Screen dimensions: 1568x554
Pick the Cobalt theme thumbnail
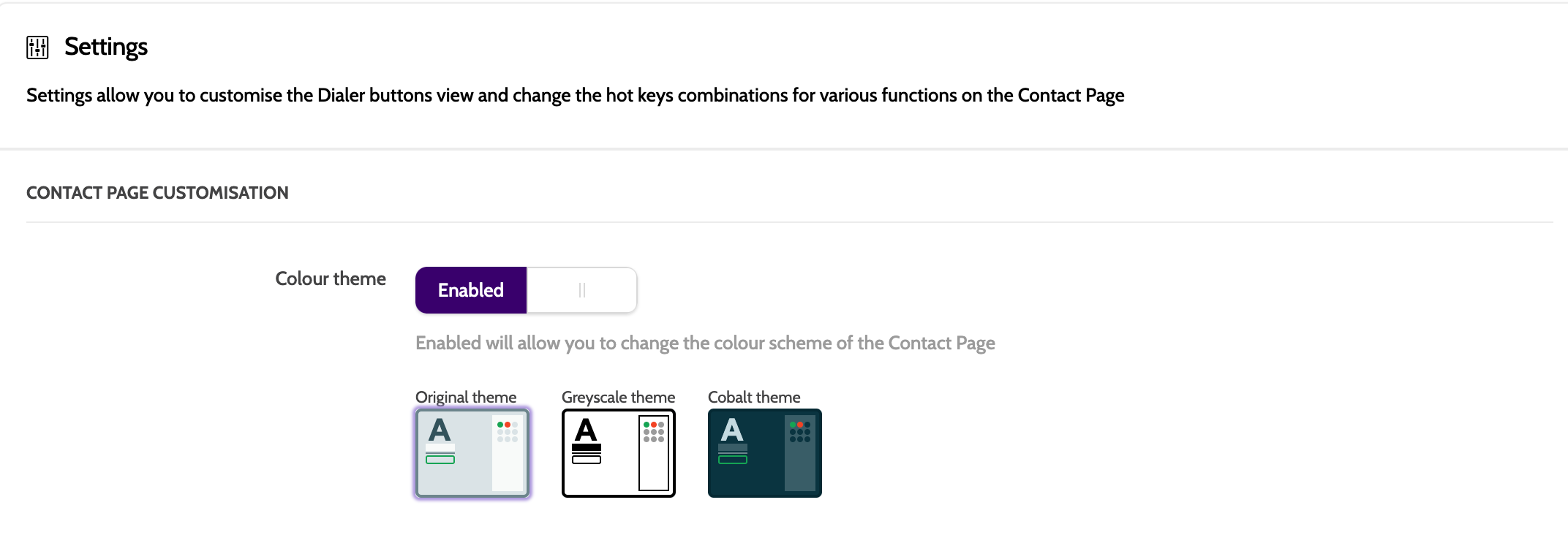click(x=765, y=453)
